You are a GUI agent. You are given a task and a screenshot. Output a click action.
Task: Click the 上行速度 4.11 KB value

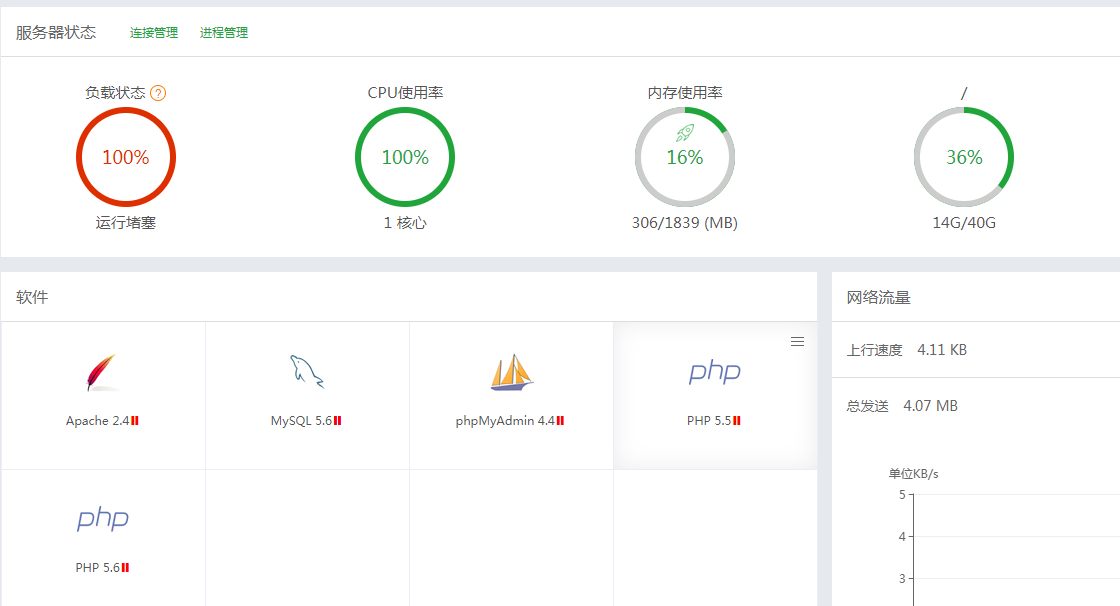942,350
